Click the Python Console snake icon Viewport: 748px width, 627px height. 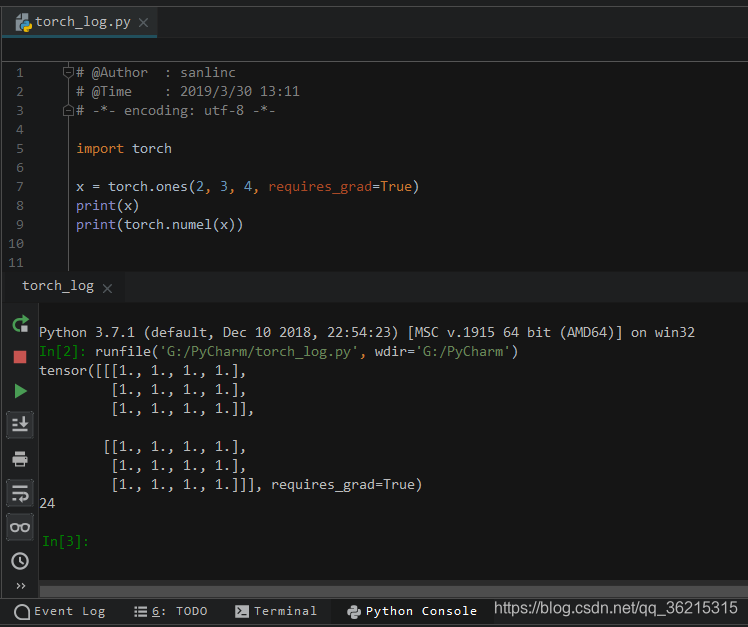tap(353, 612)
